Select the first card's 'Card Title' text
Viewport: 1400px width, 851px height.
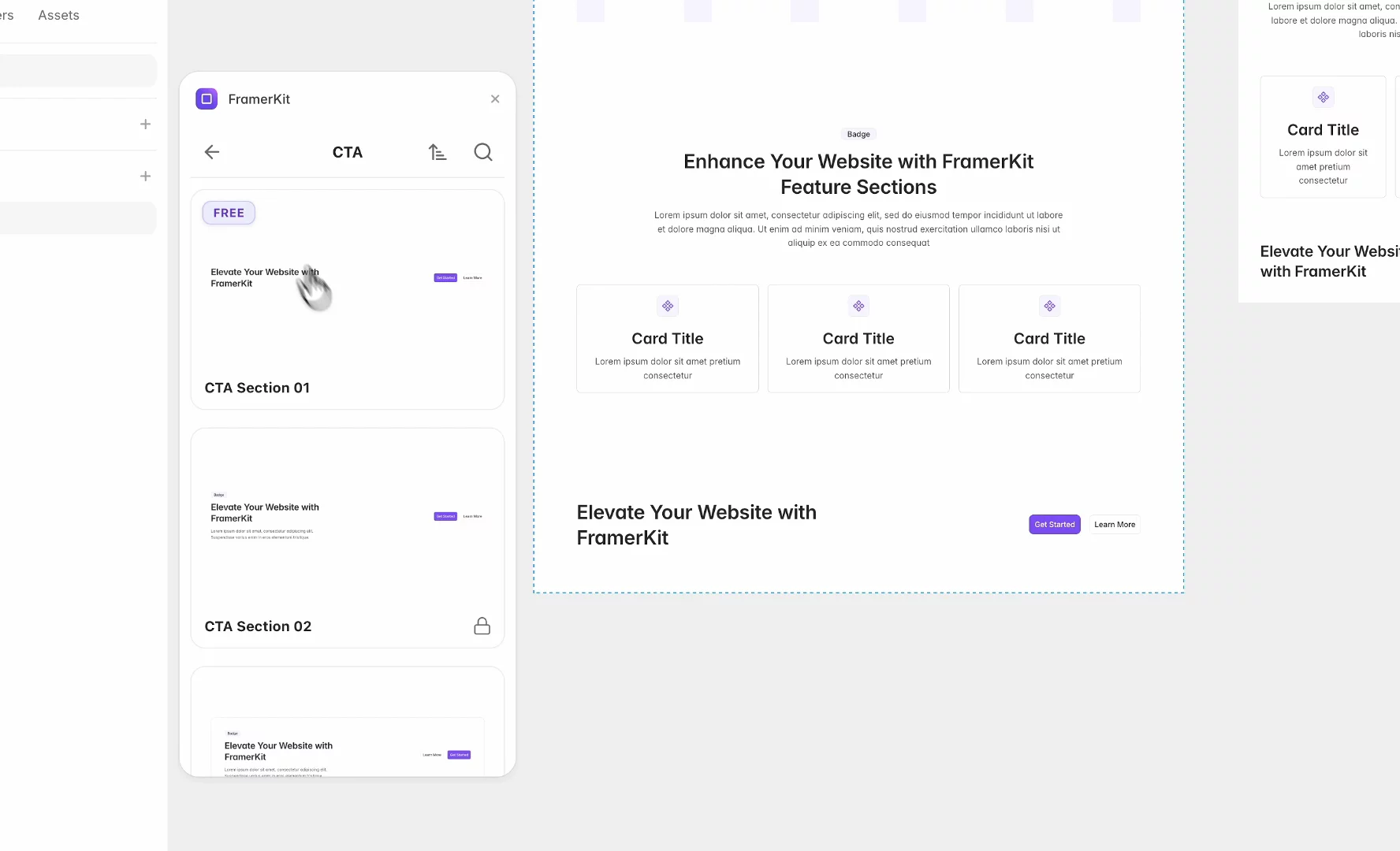668,339
